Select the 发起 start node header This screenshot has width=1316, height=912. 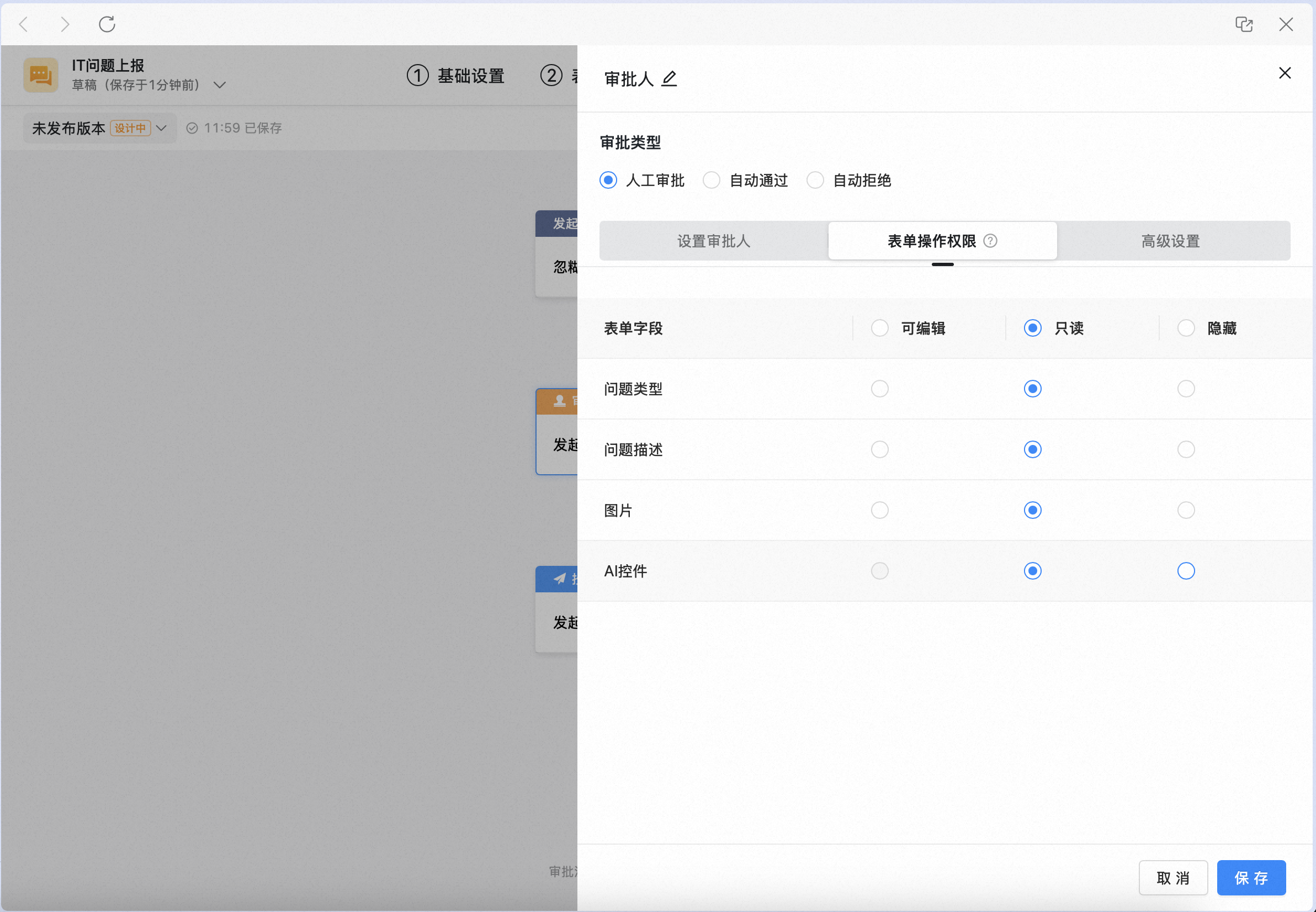pyautogui.click(x=556, y=224)
